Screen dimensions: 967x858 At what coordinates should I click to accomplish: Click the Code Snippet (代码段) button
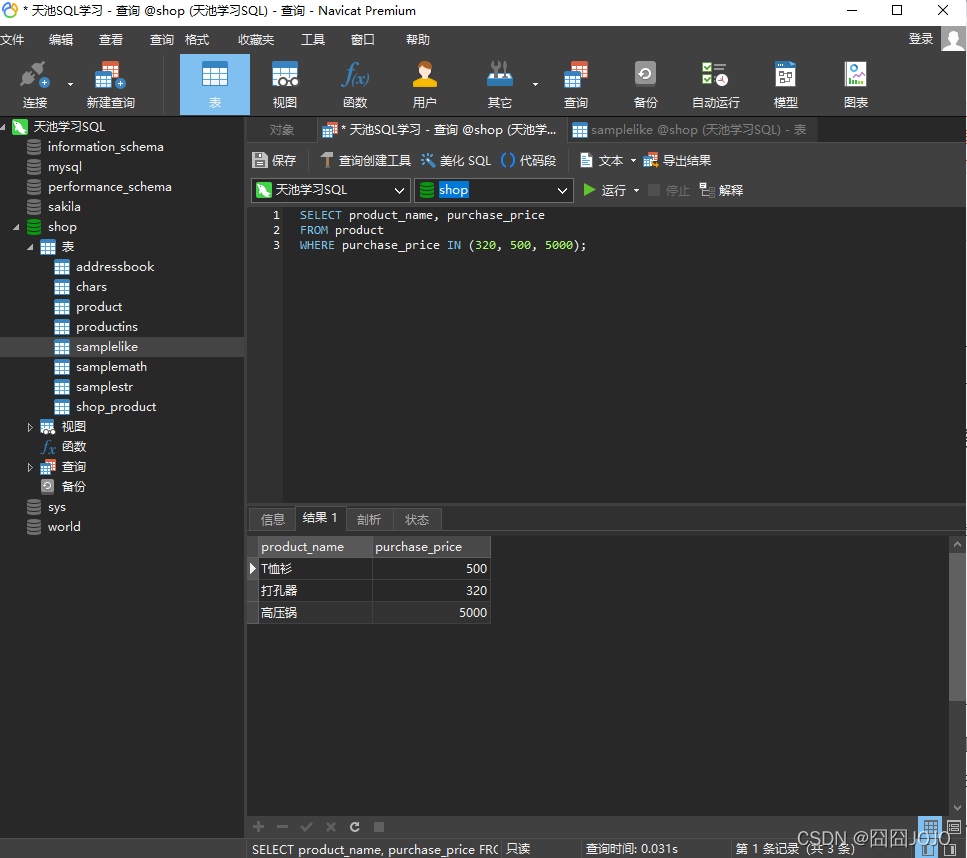click(529, 160)
